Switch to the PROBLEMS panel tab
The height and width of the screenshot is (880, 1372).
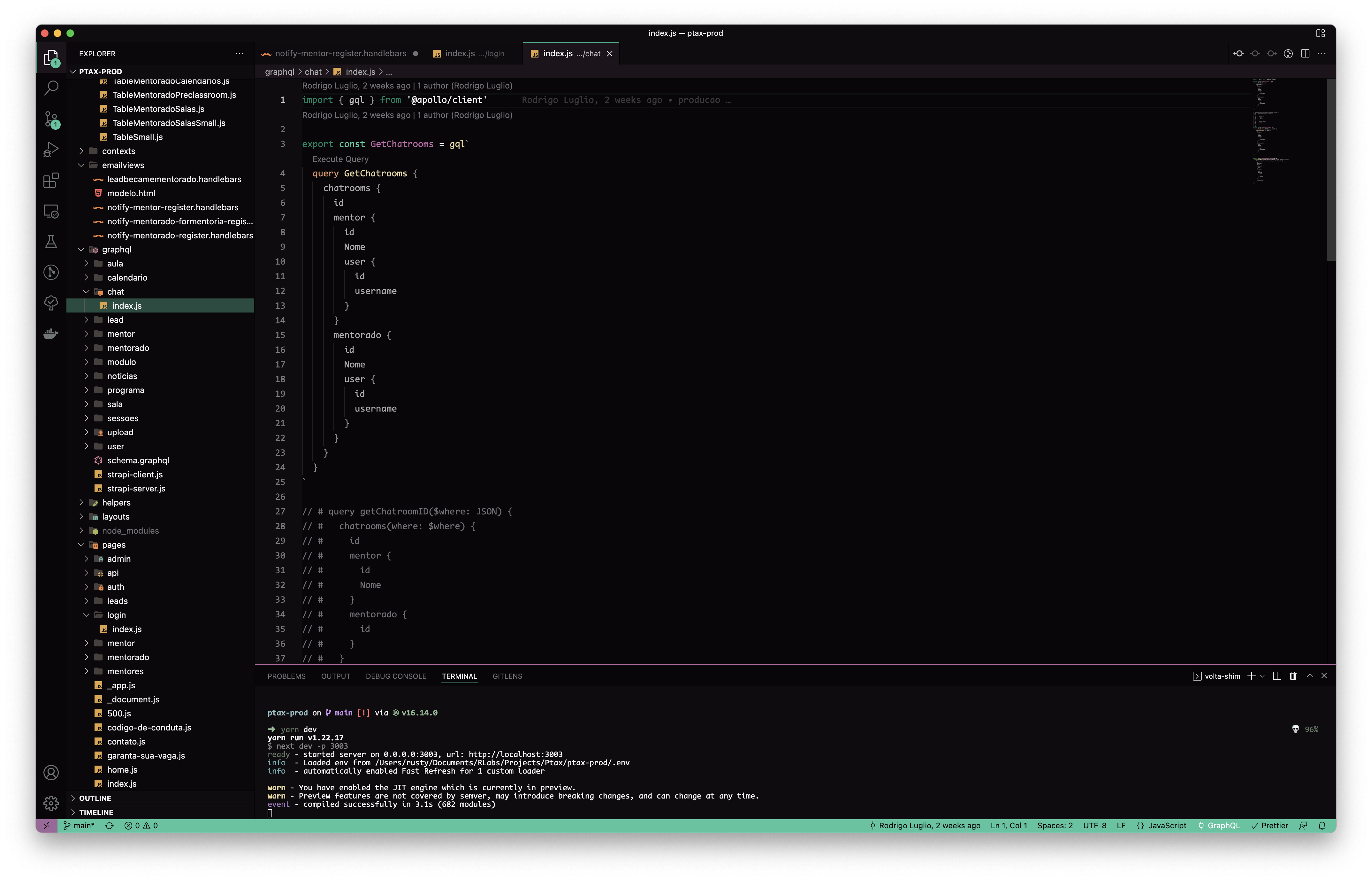click(286, 676)
